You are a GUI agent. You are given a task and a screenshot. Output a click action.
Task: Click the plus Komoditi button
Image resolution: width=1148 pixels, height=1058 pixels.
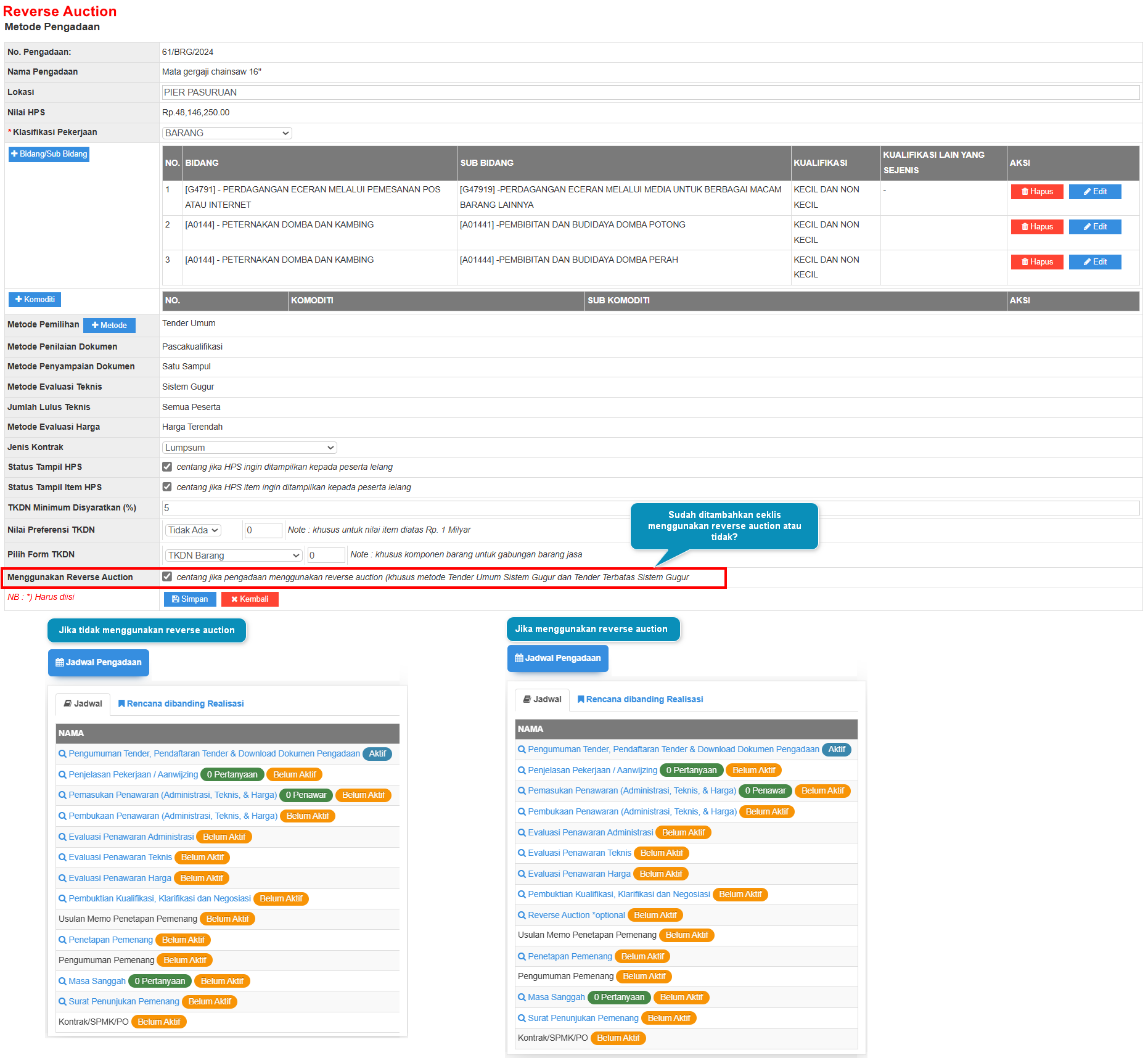tap(35, 300)
